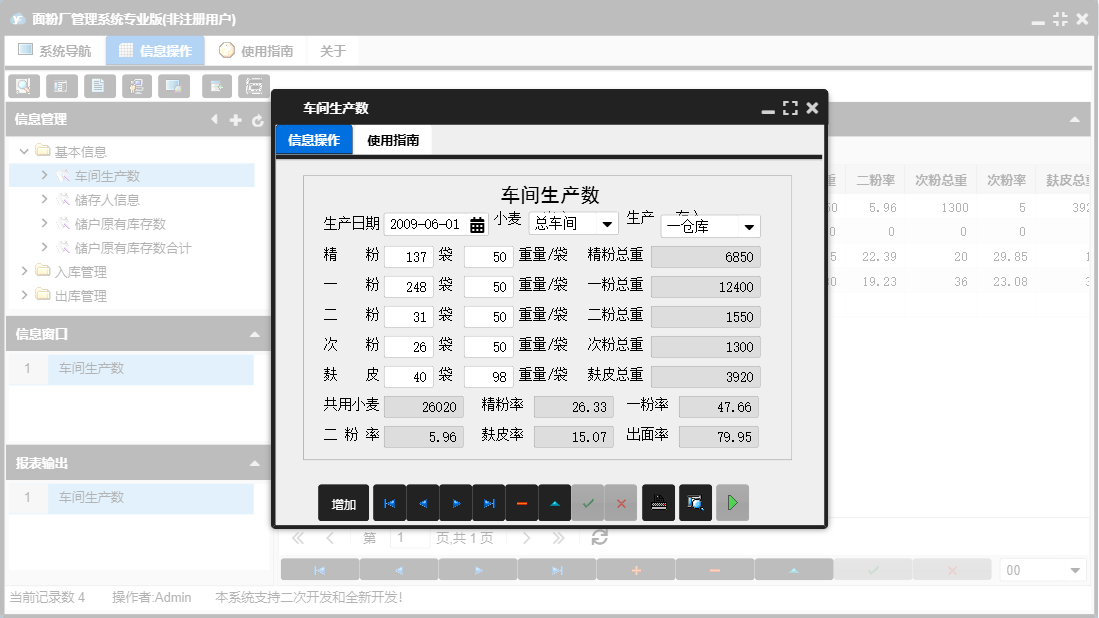Select the search records tool in the toolbar
The width and height of the screenshot is (1099, 618).
click(23, 86)
